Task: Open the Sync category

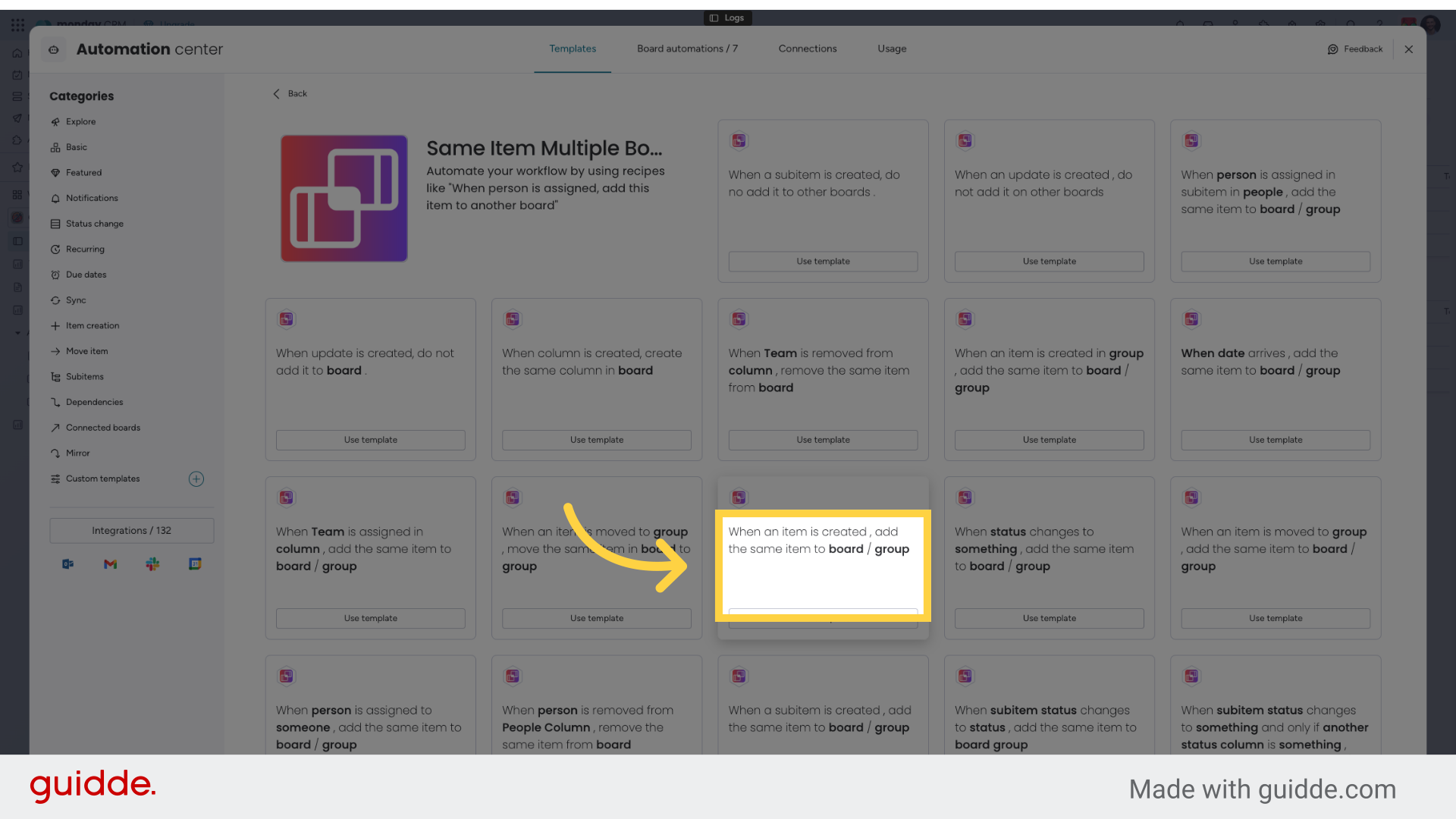Action: pos(76,300)
